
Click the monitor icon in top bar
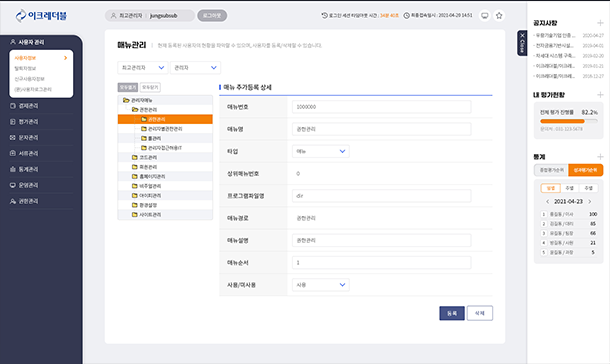coord(485,16)
